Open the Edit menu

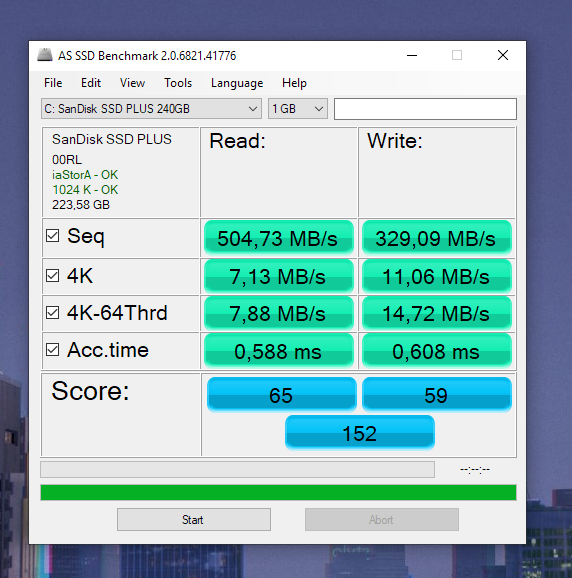coord(91,83)
